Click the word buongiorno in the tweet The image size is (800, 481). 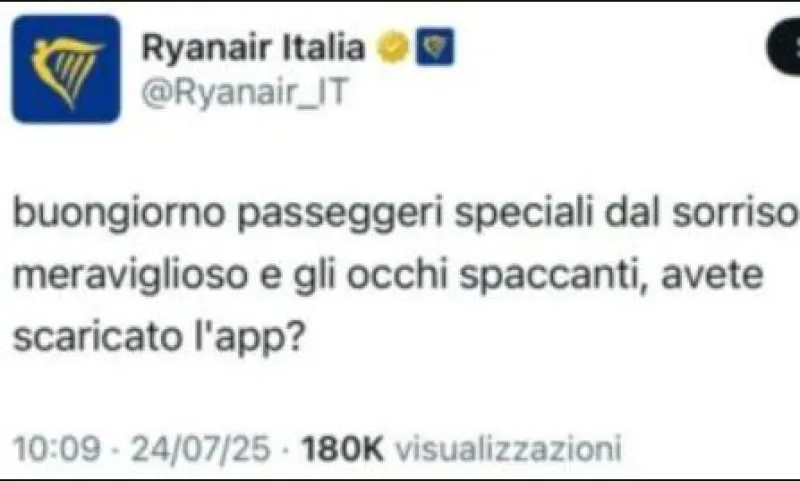pyautogui.click(x=119, y=213)
